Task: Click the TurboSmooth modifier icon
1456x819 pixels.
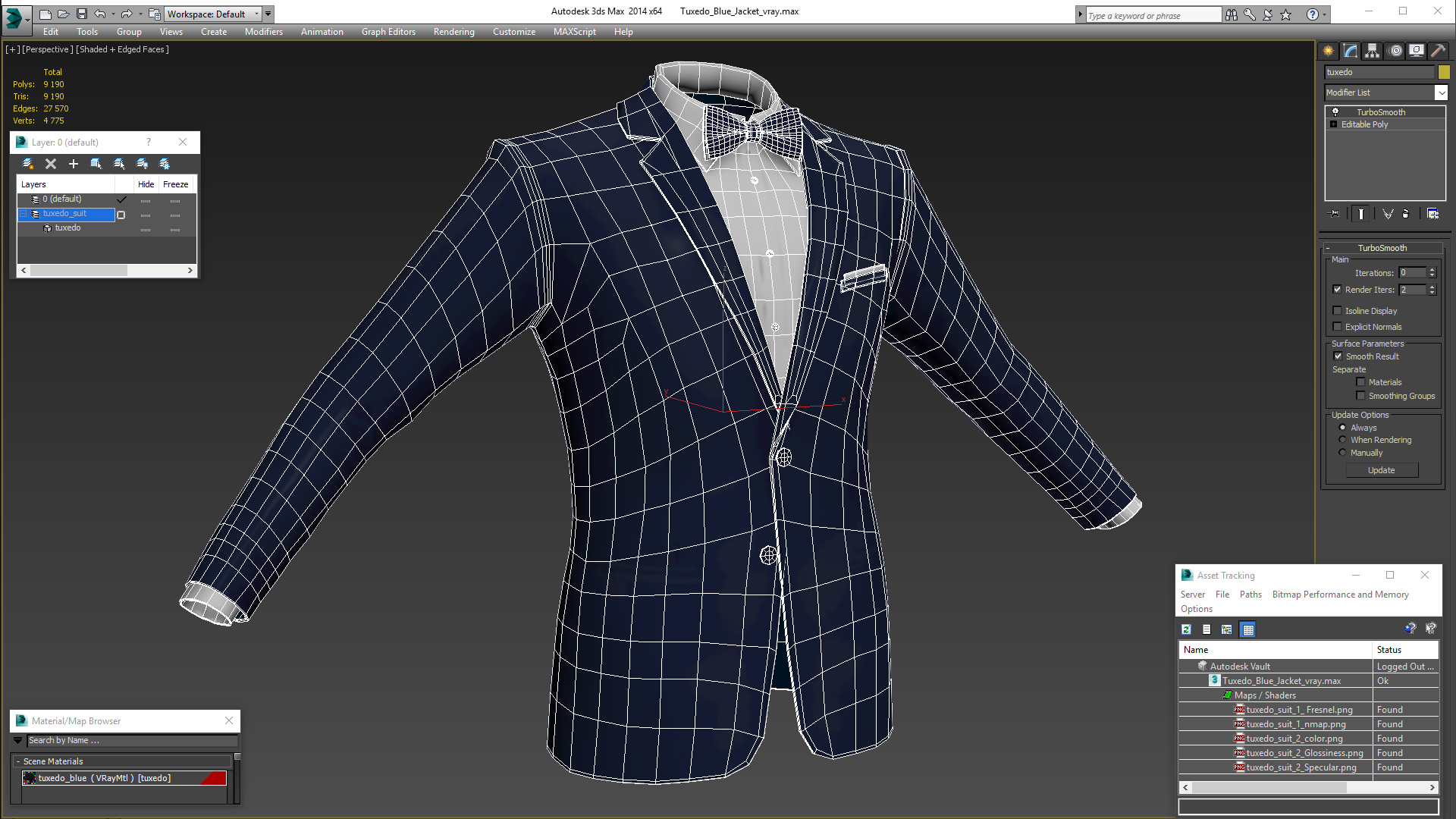Action: coord(1334,110)
